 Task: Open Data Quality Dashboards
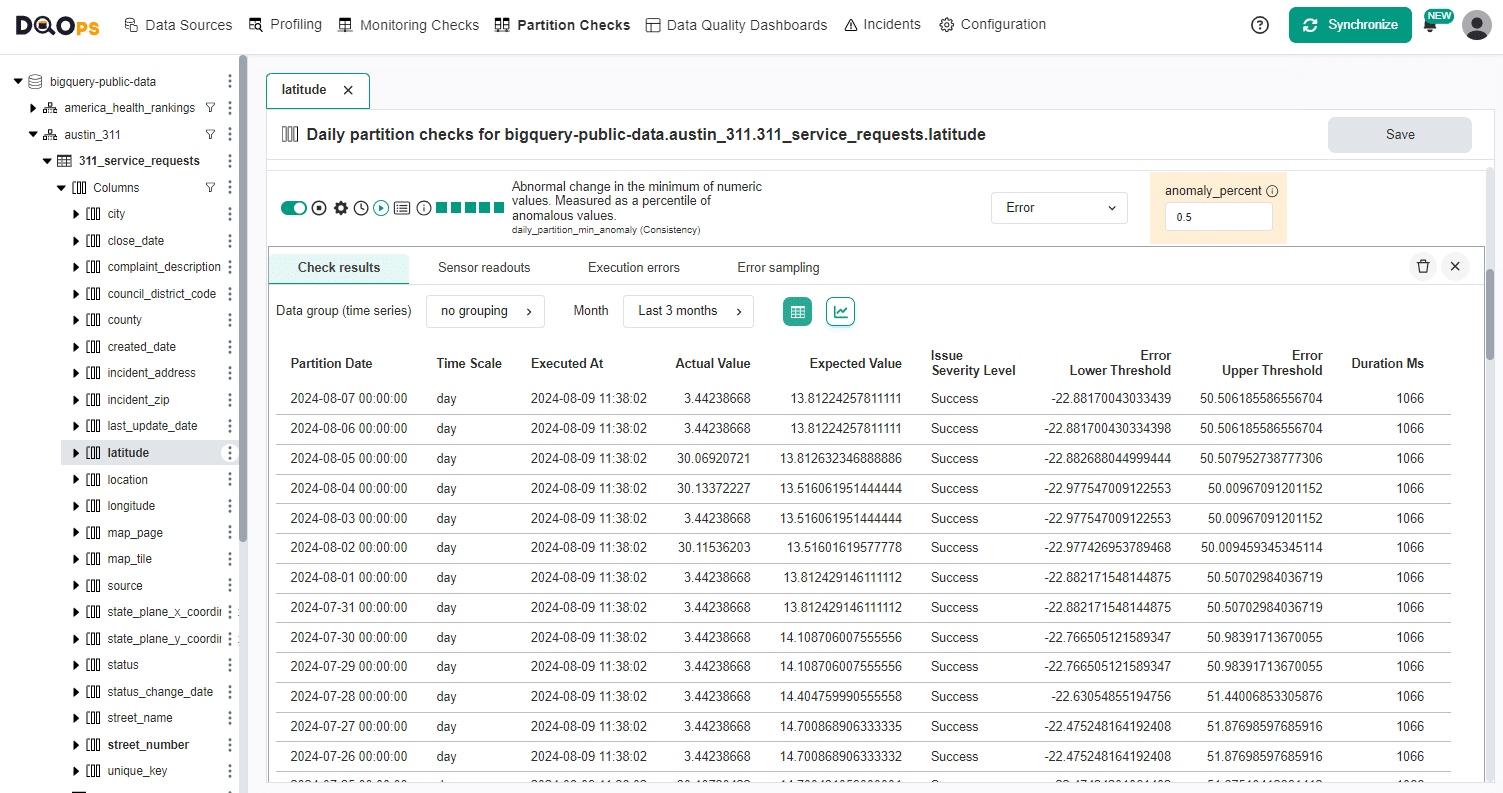coord(736,25)
